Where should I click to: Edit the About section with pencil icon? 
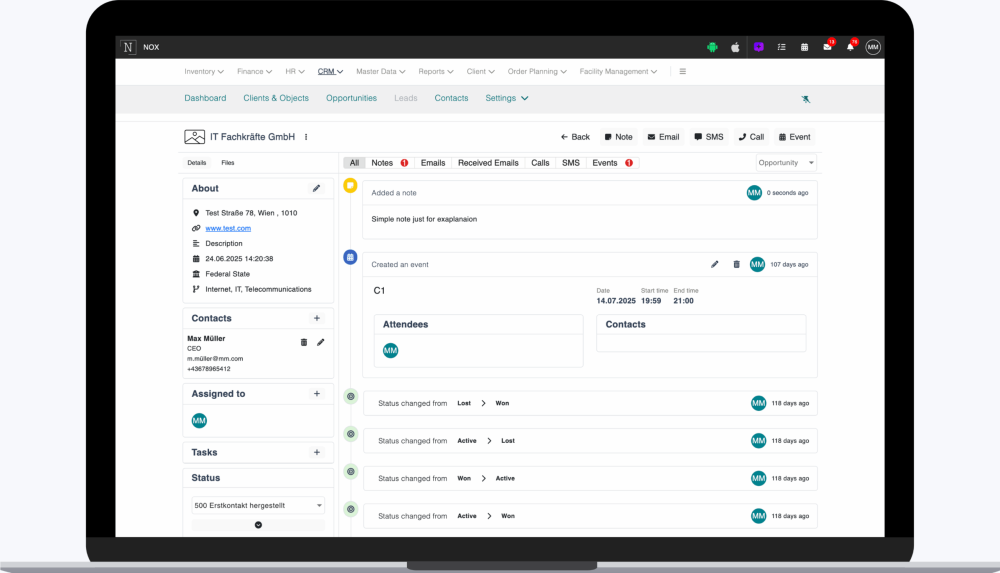point(317,188)
